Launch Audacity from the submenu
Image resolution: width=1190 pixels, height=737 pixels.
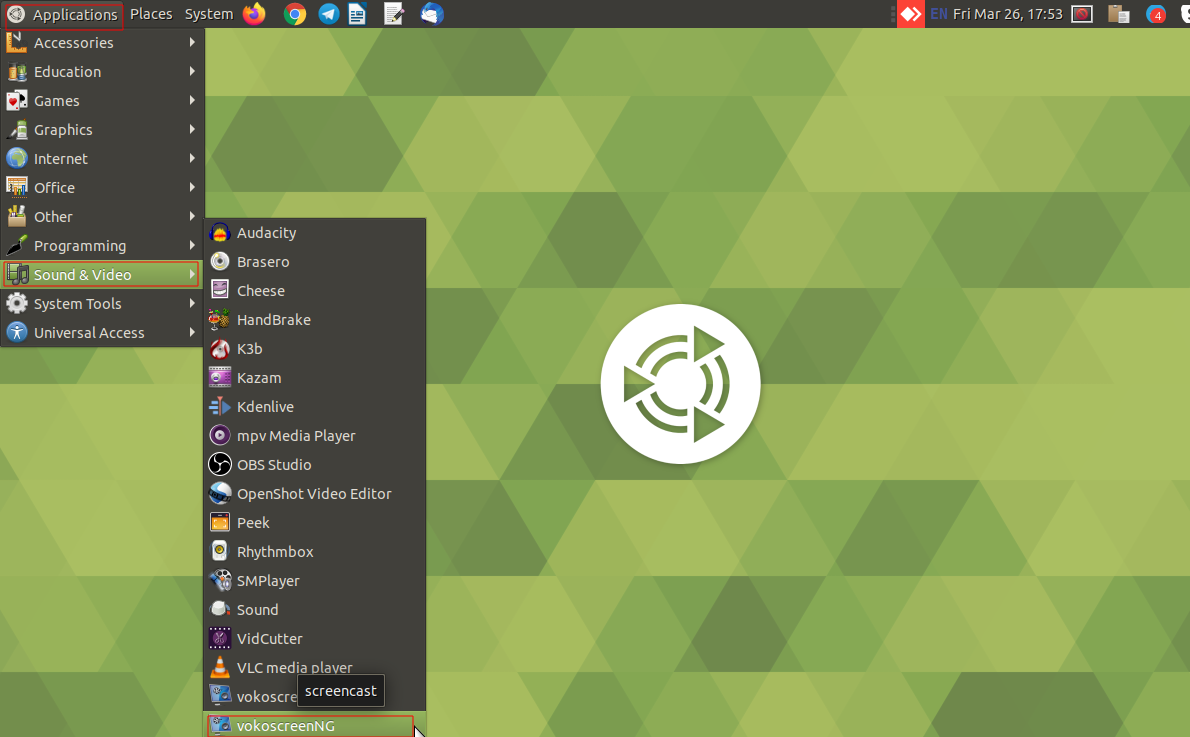315,232
